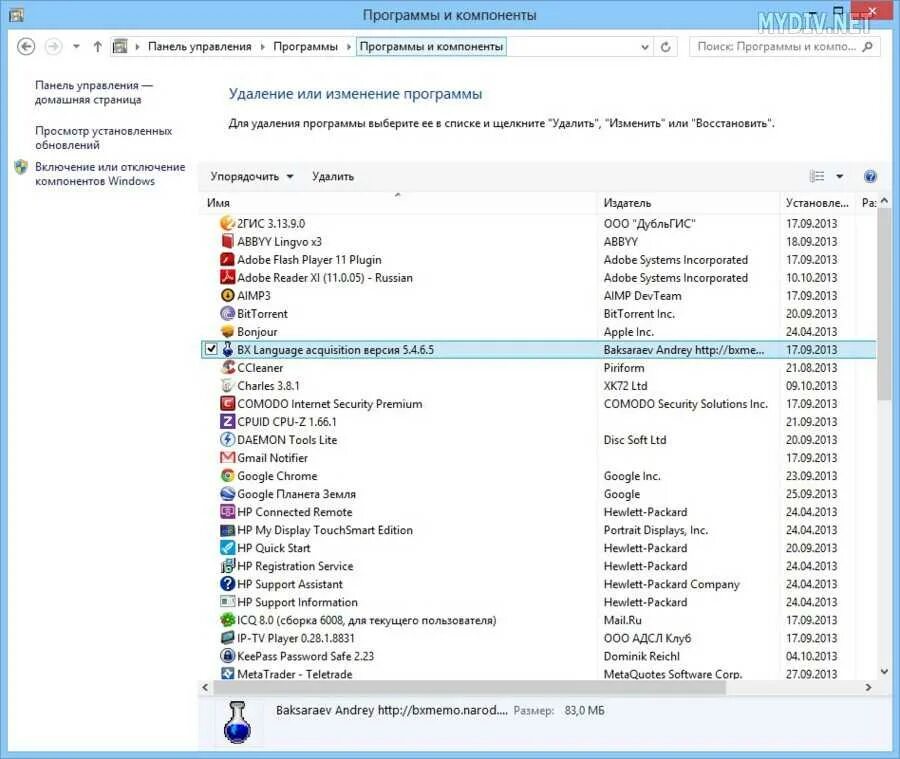Open the recent locations dropdown arrow
Viewport: 900px width, 759px height.
pos(76,47)
